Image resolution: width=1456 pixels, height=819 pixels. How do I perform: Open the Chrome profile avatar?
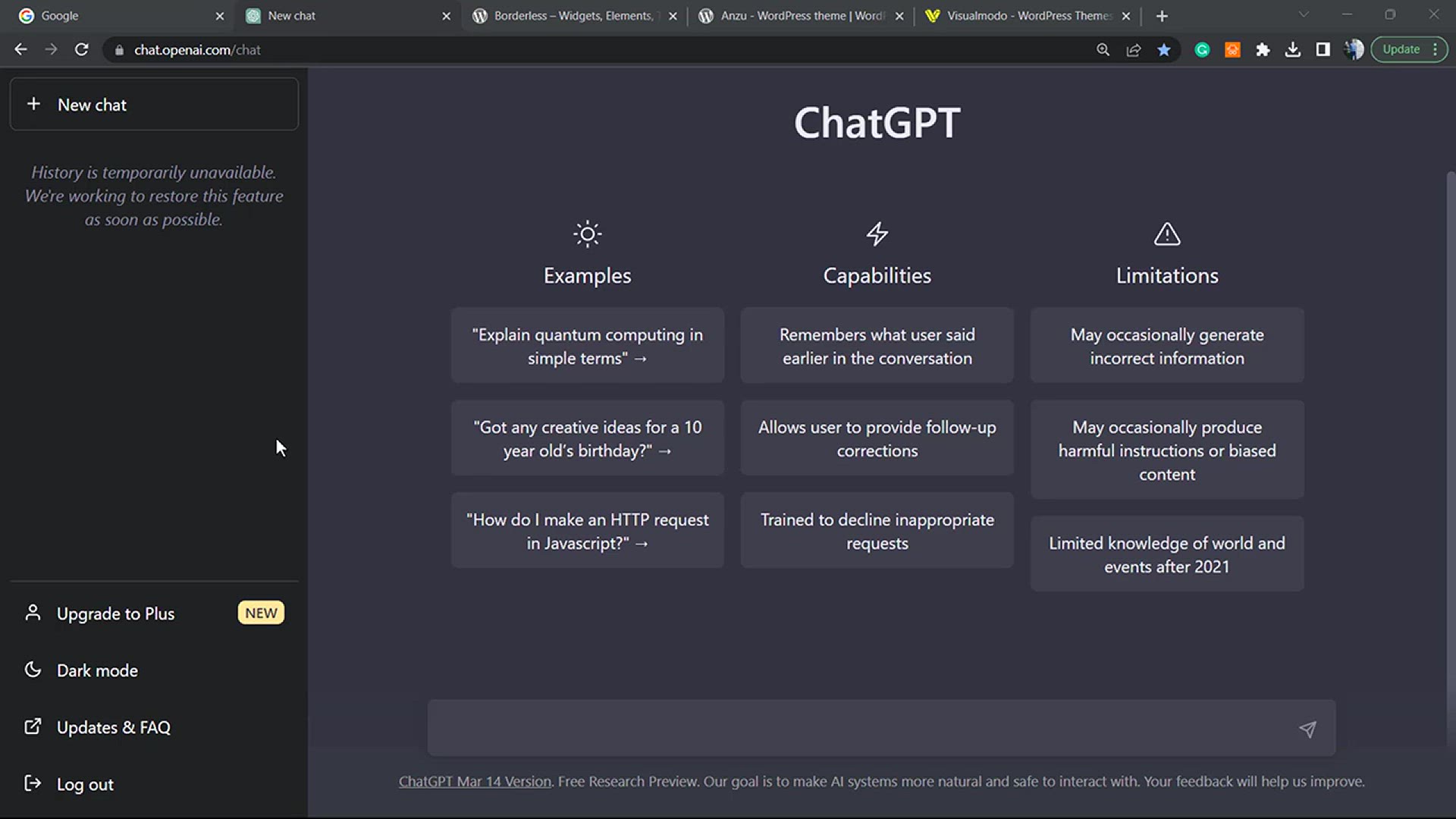tap(1354, 49)
